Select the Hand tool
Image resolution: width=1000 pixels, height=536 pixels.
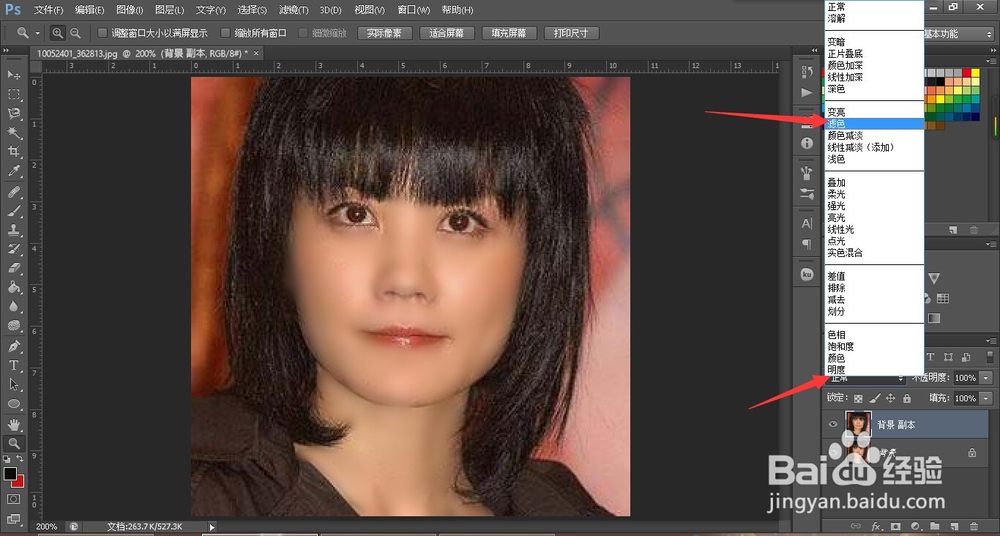pyautogui.click(x=14, y=424)
